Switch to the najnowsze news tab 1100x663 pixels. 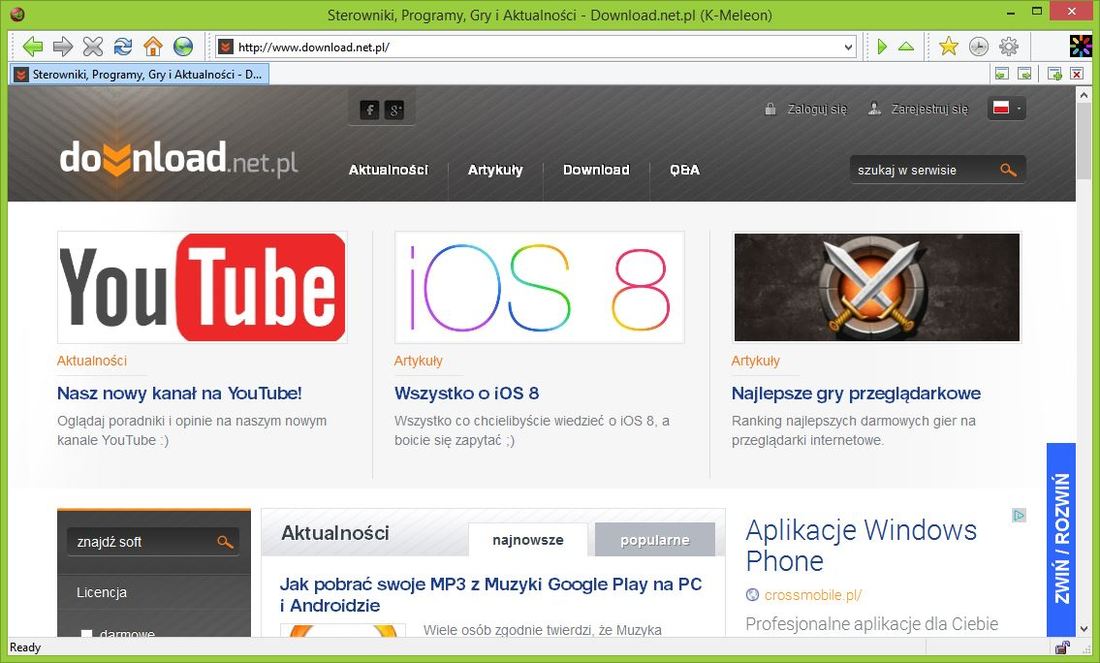click(x=528, y=540)
